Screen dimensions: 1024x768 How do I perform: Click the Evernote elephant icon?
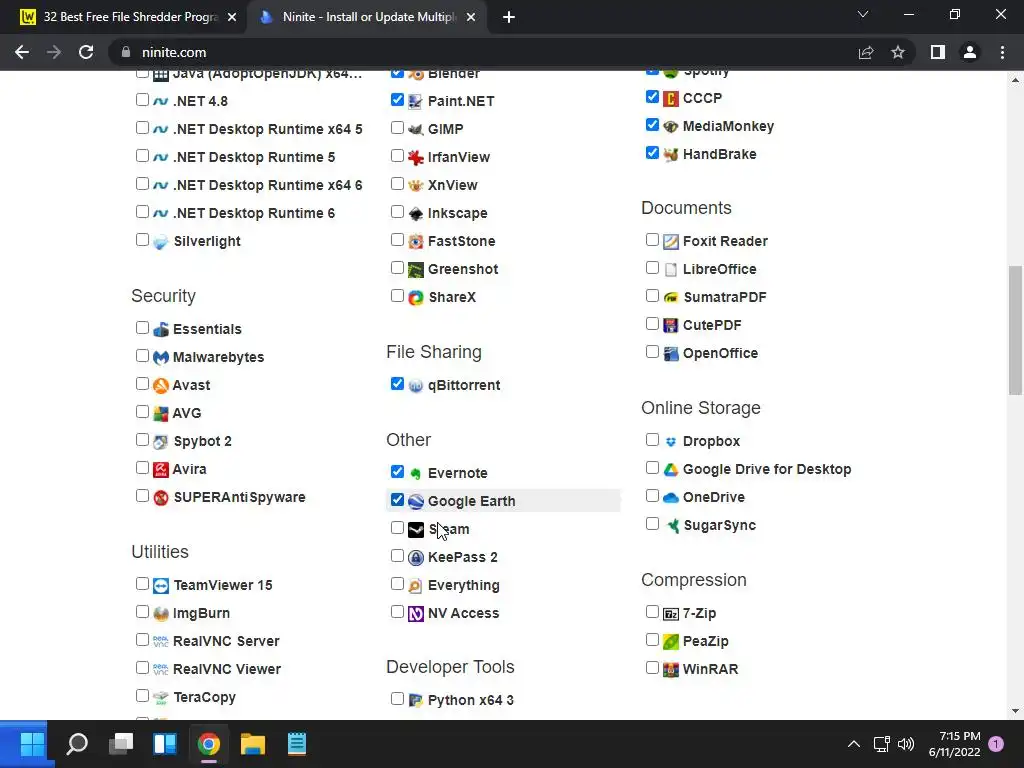click(415, 473)
